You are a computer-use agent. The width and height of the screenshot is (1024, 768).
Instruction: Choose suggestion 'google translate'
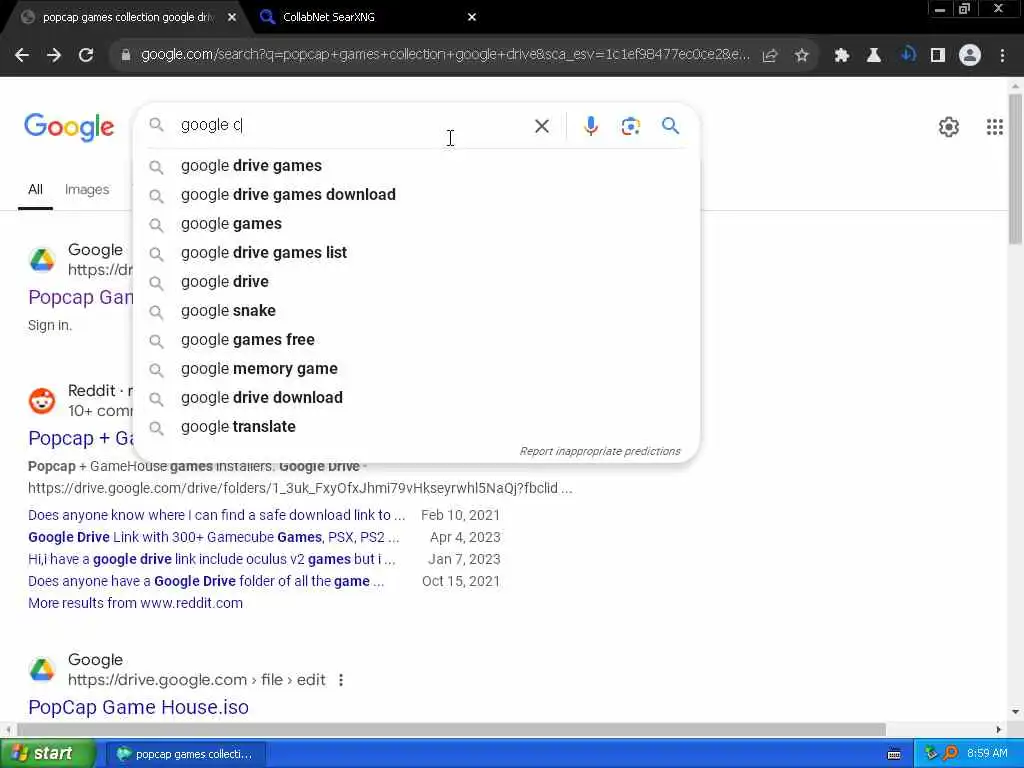coord(416,426)
